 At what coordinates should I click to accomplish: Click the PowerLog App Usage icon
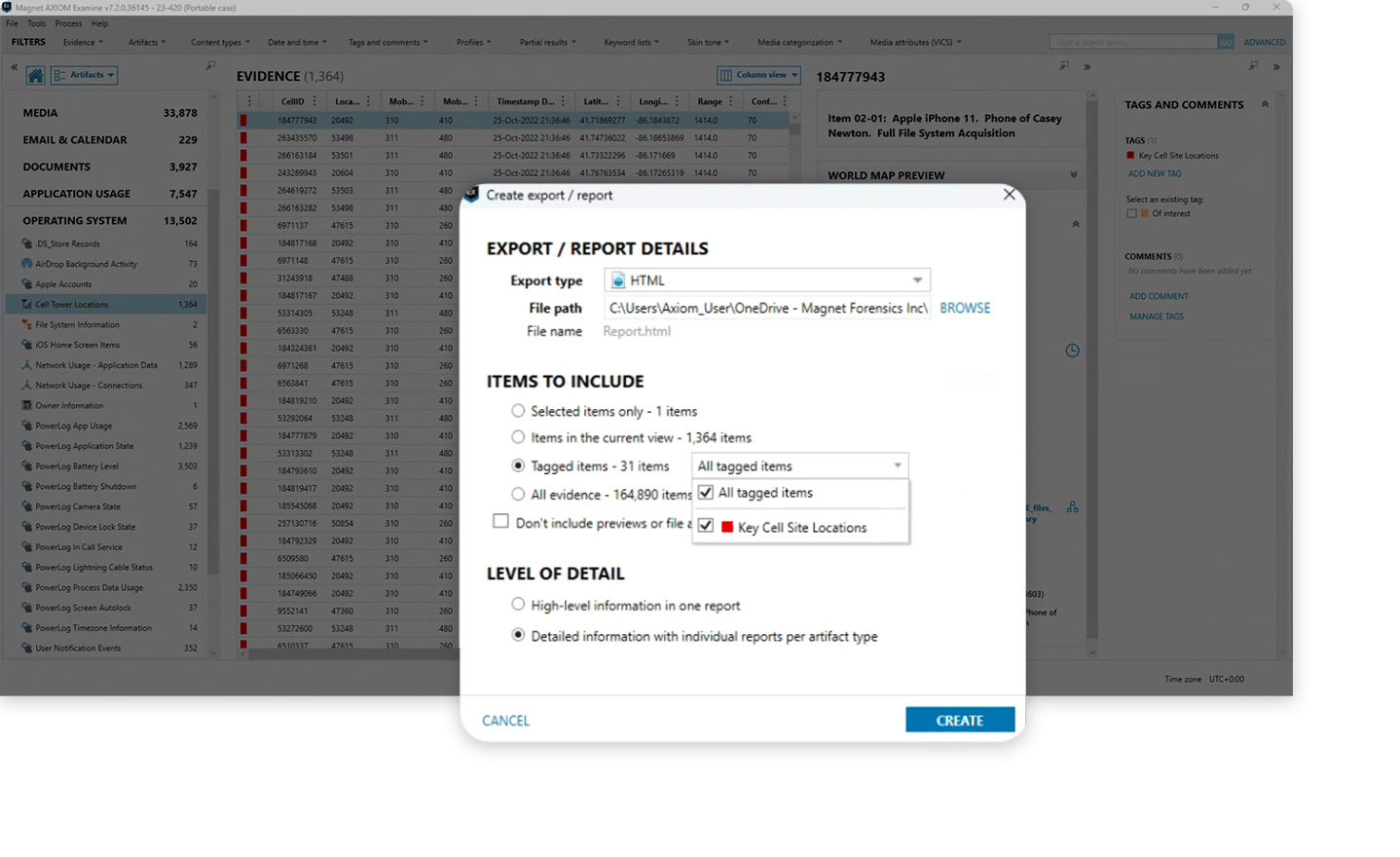point(27,426)
